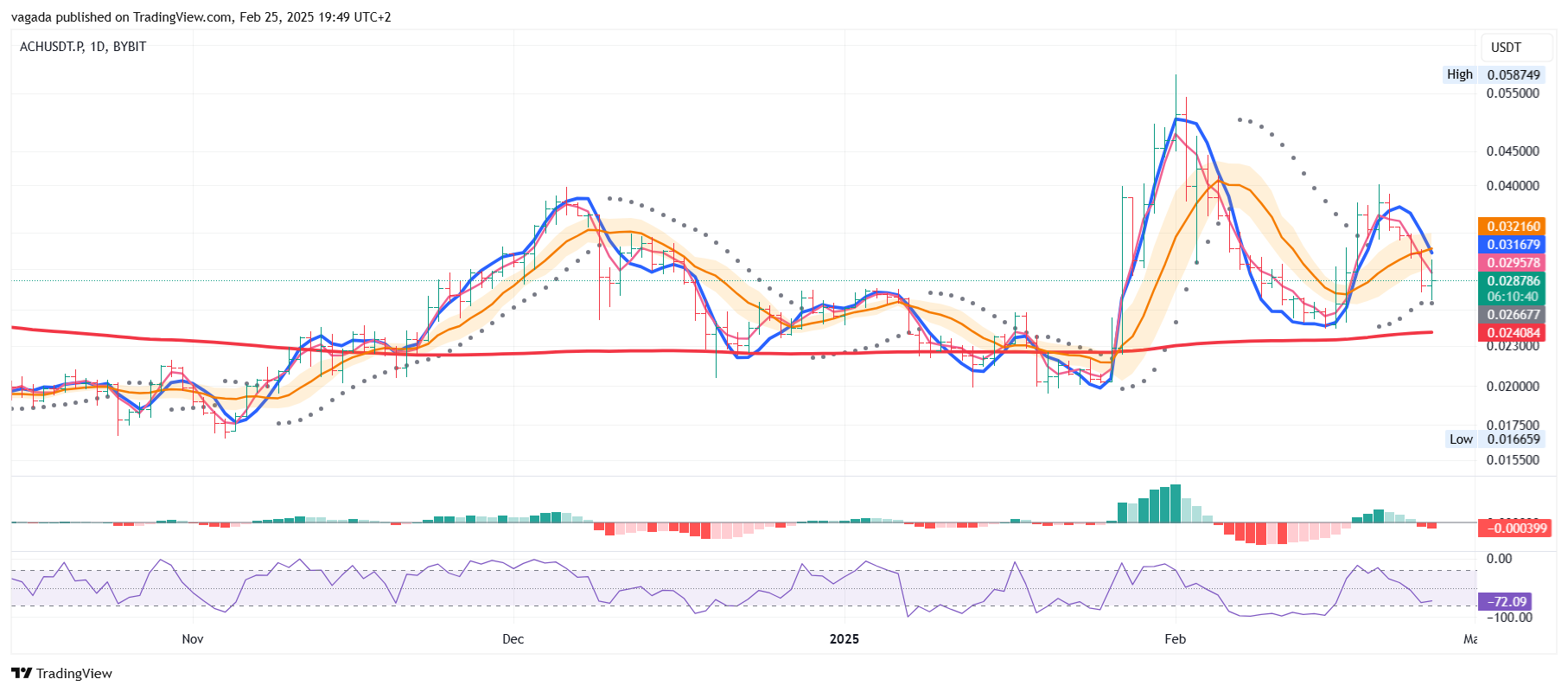Screen dimensions: 1568x692
Task: Click the Feb label on time axis
Action: (1175, 639)
